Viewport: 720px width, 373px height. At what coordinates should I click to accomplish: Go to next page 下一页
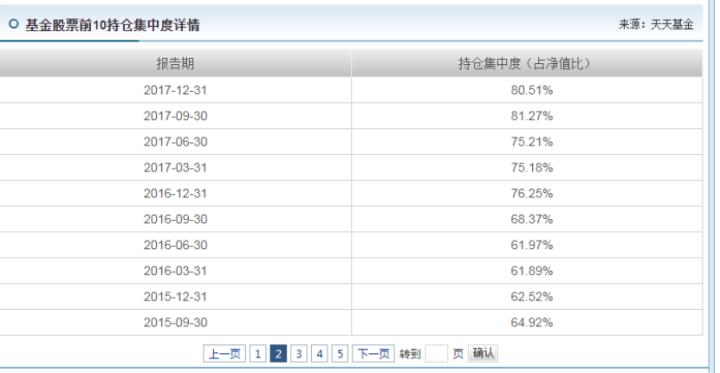point(373,354)
